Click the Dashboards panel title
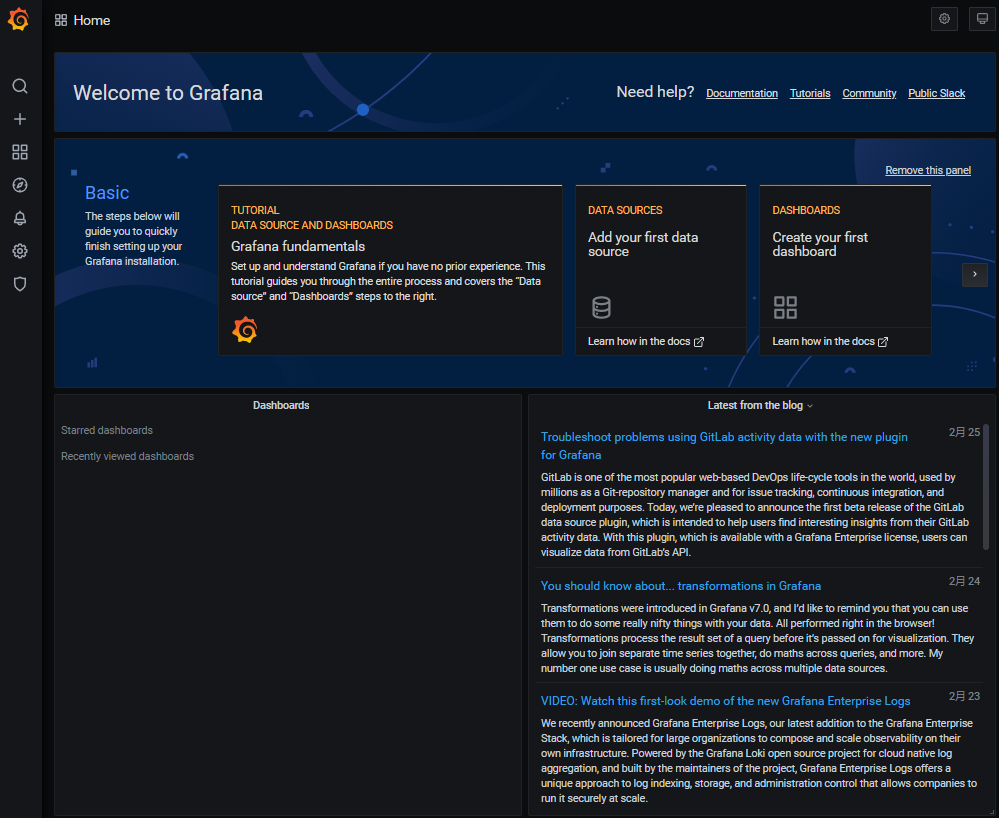Screen dimensions: 999x818 coord(281,406)
